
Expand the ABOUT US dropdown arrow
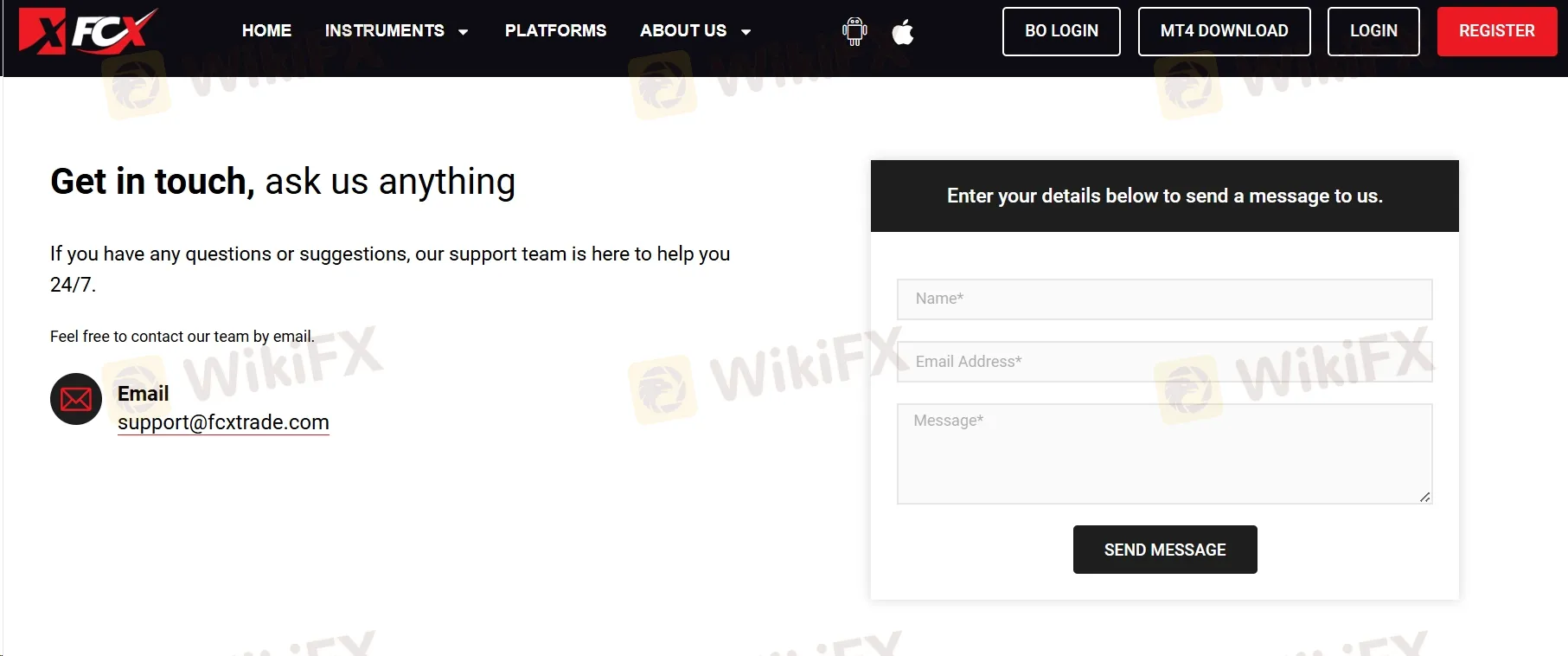tap(746, 32)
